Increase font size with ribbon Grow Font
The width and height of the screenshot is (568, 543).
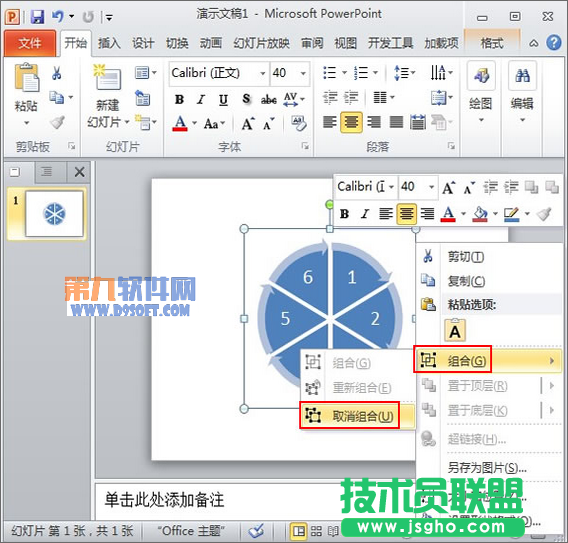click(247, 124)
